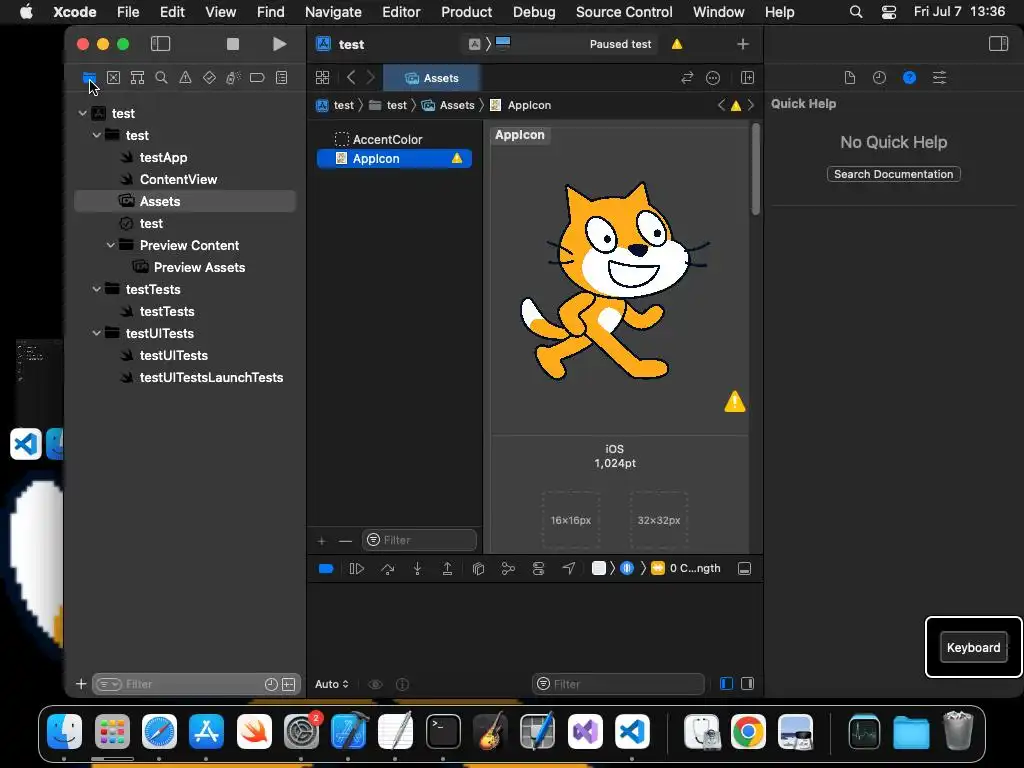This screenshot has height=768, width=1024.
Task: Stop the running scheme
Action: (x=232, y=44)
